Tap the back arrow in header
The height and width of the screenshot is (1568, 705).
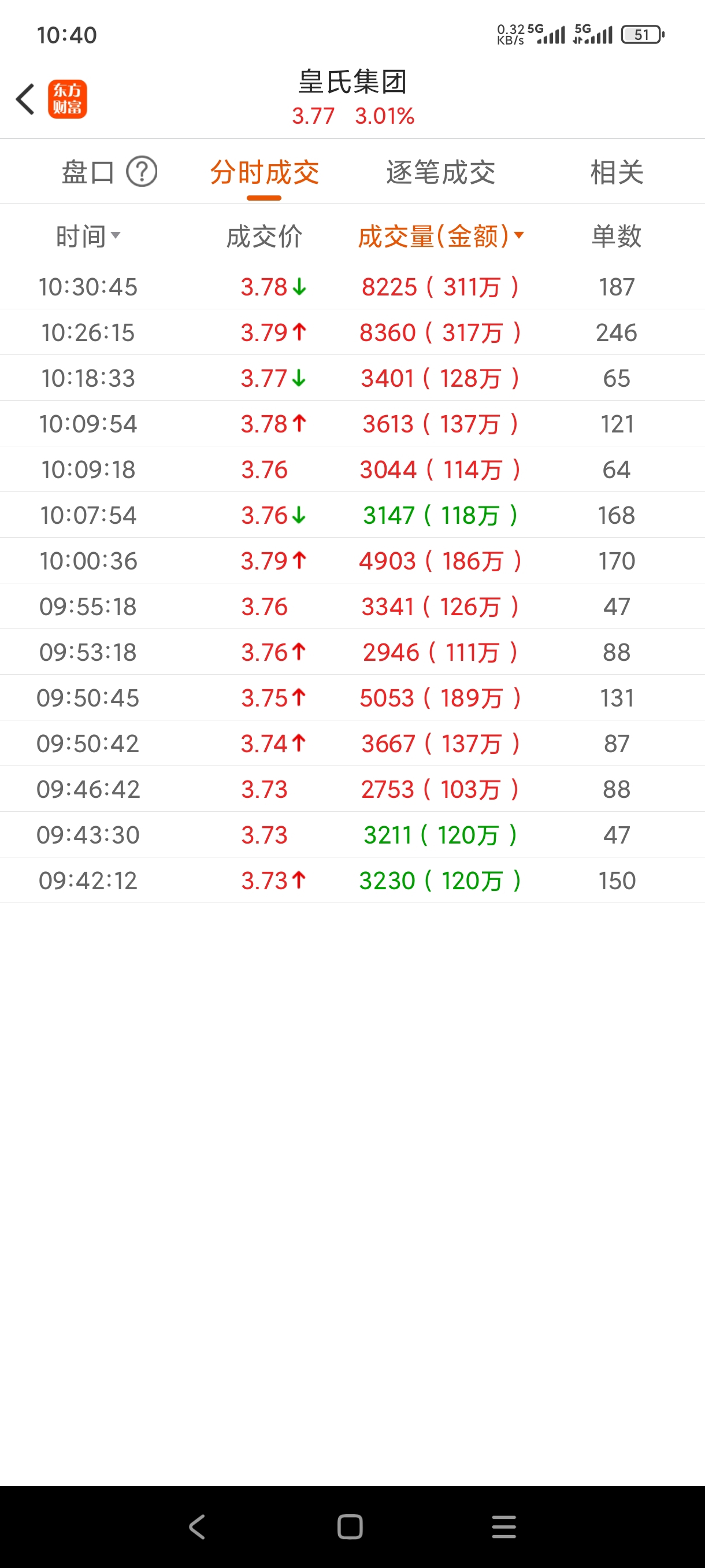coord(25,99)
